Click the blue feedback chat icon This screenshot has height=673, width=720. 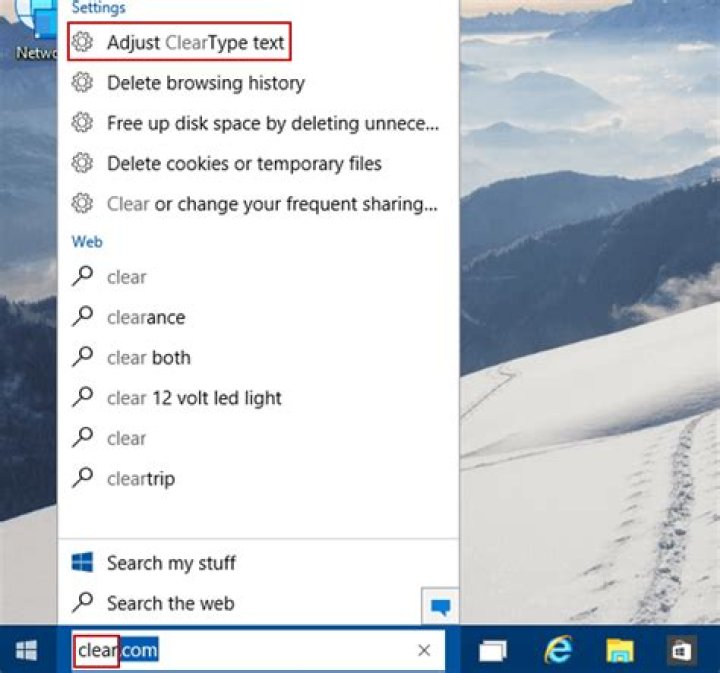440,606
